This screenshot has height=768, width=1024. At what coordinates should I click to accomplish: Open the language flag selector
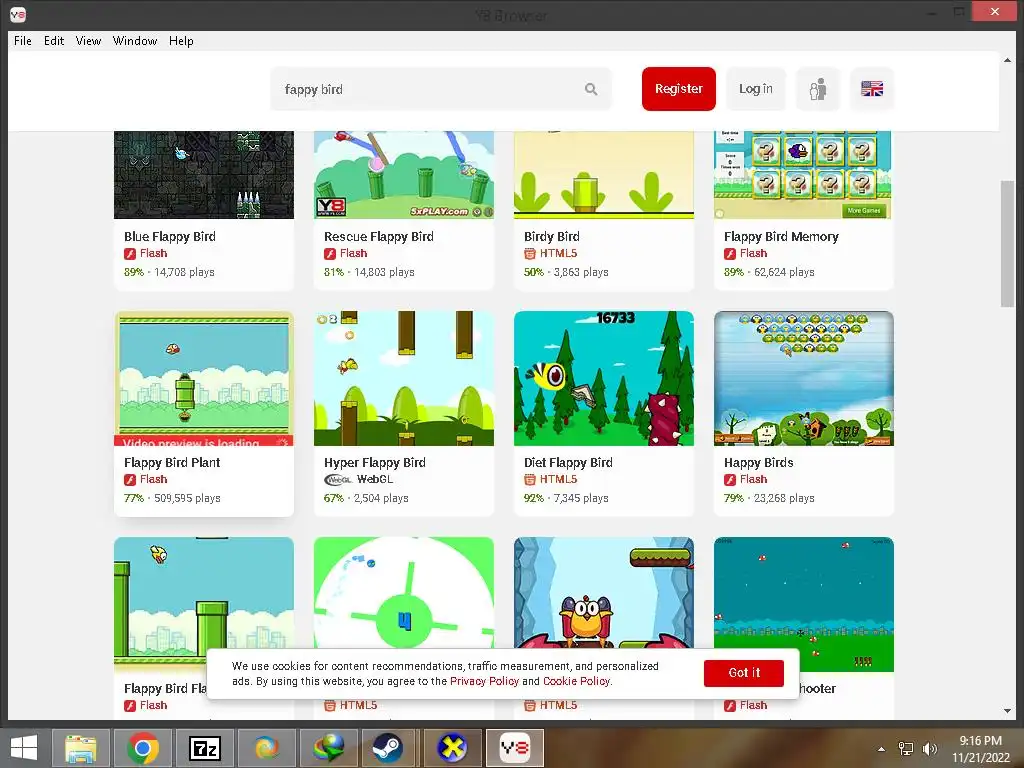point(872,89)
